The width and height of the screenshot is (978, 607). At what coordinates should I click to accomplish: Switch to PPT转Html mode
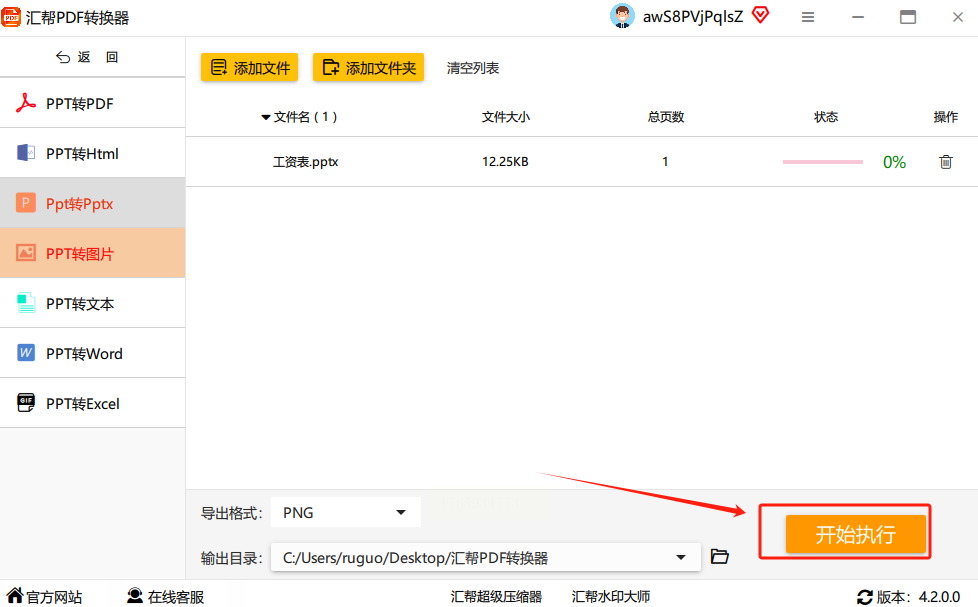[92, 153]
